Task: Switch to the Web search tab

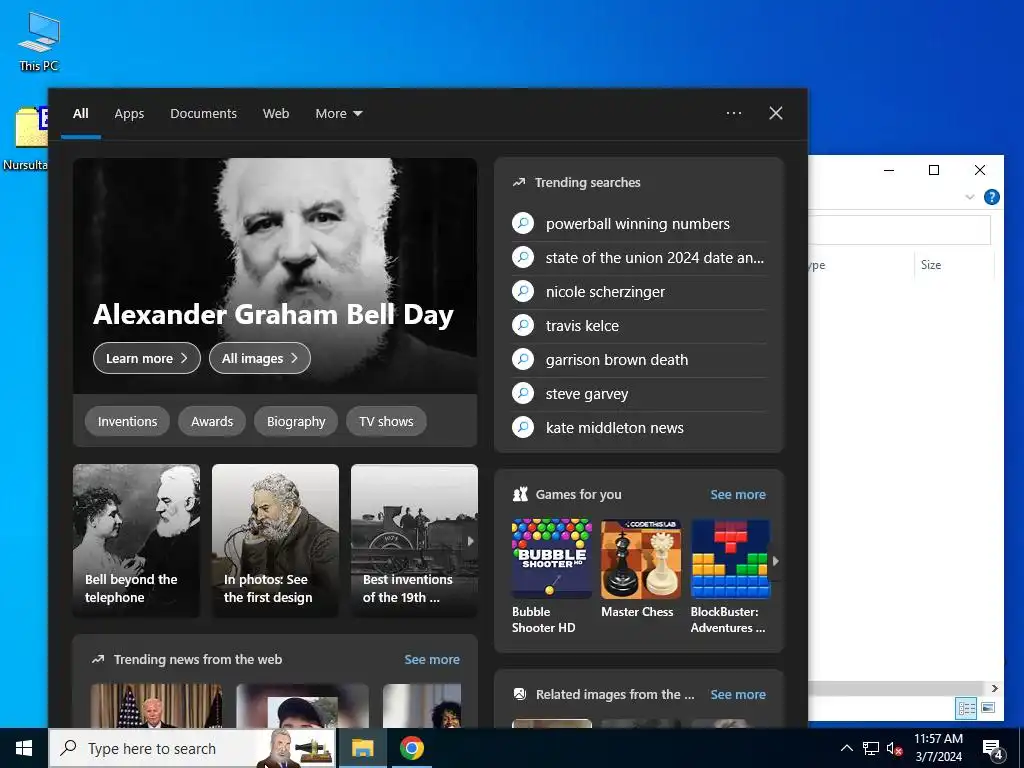Action: (276, 114)
